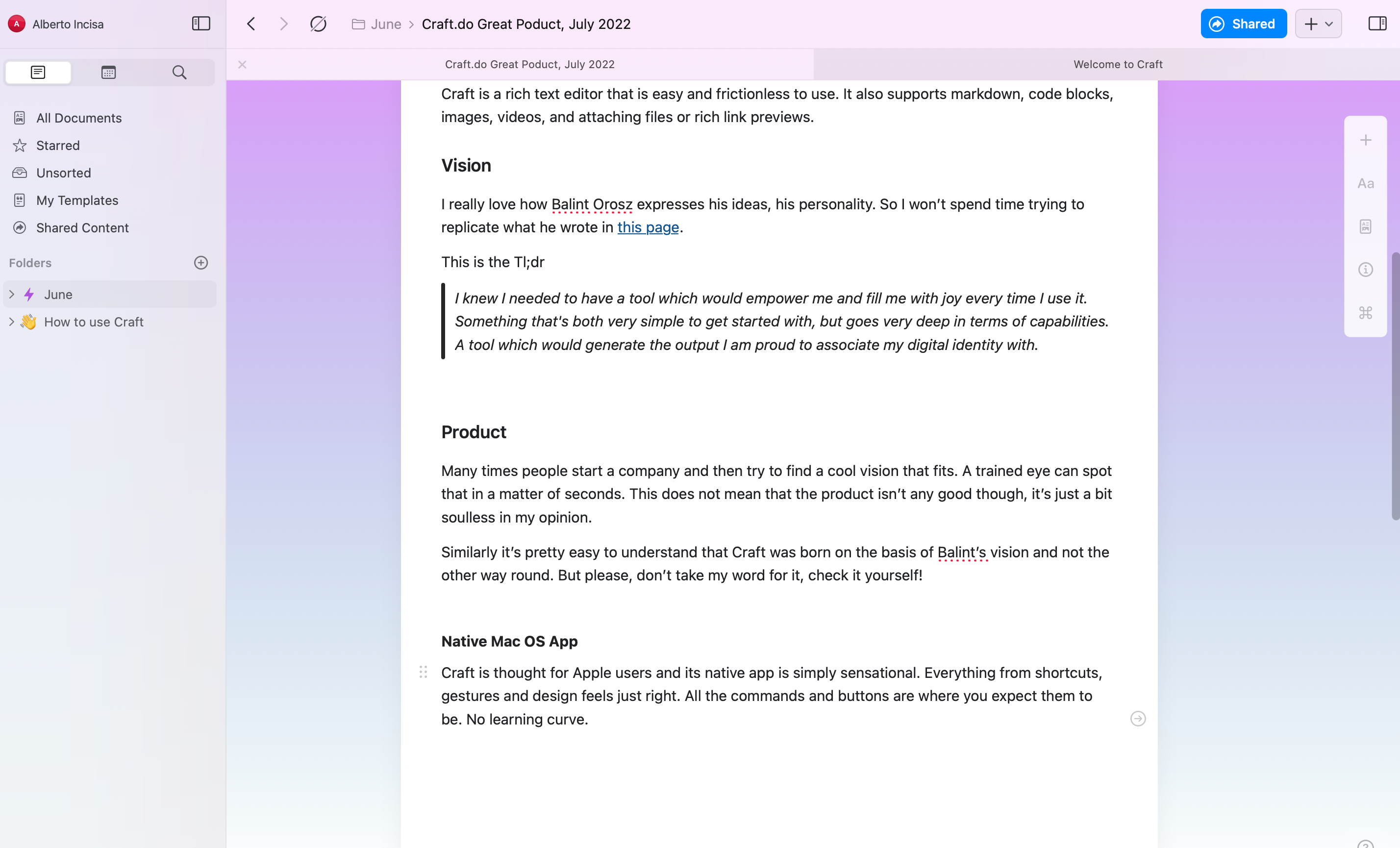Open the page style icon in right toolbar
Viewport: 1400px width, 848px height.
(x=1365, y=226)
